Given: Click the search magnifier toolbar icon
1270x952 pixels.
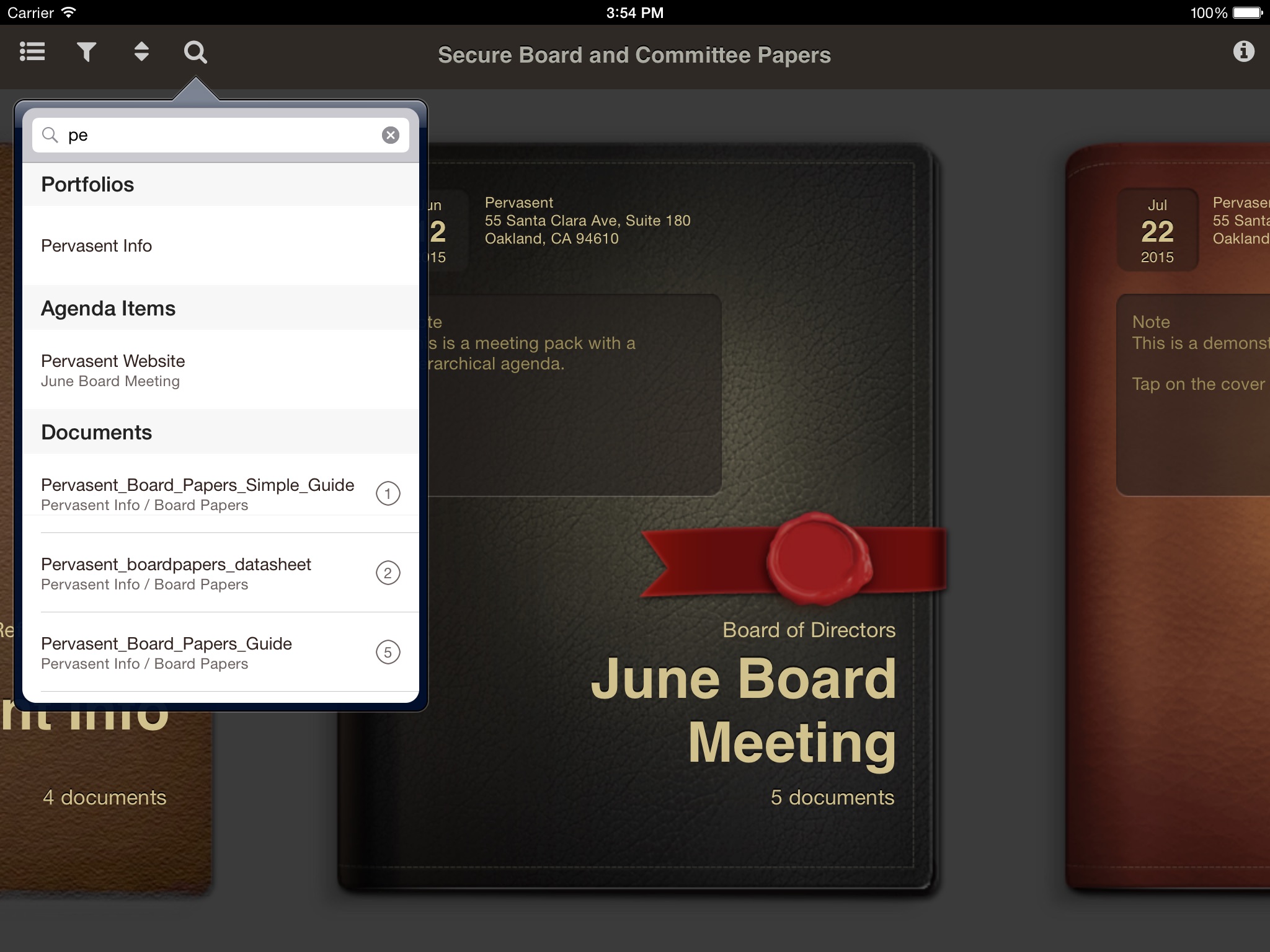Looking at the screenshot, I should tap(195, 52).
